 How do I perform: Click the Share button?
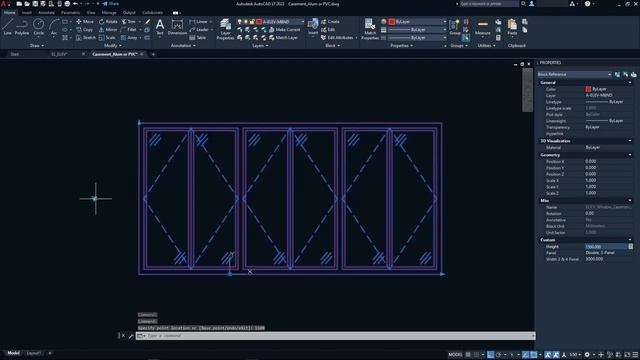coord(110,4)
